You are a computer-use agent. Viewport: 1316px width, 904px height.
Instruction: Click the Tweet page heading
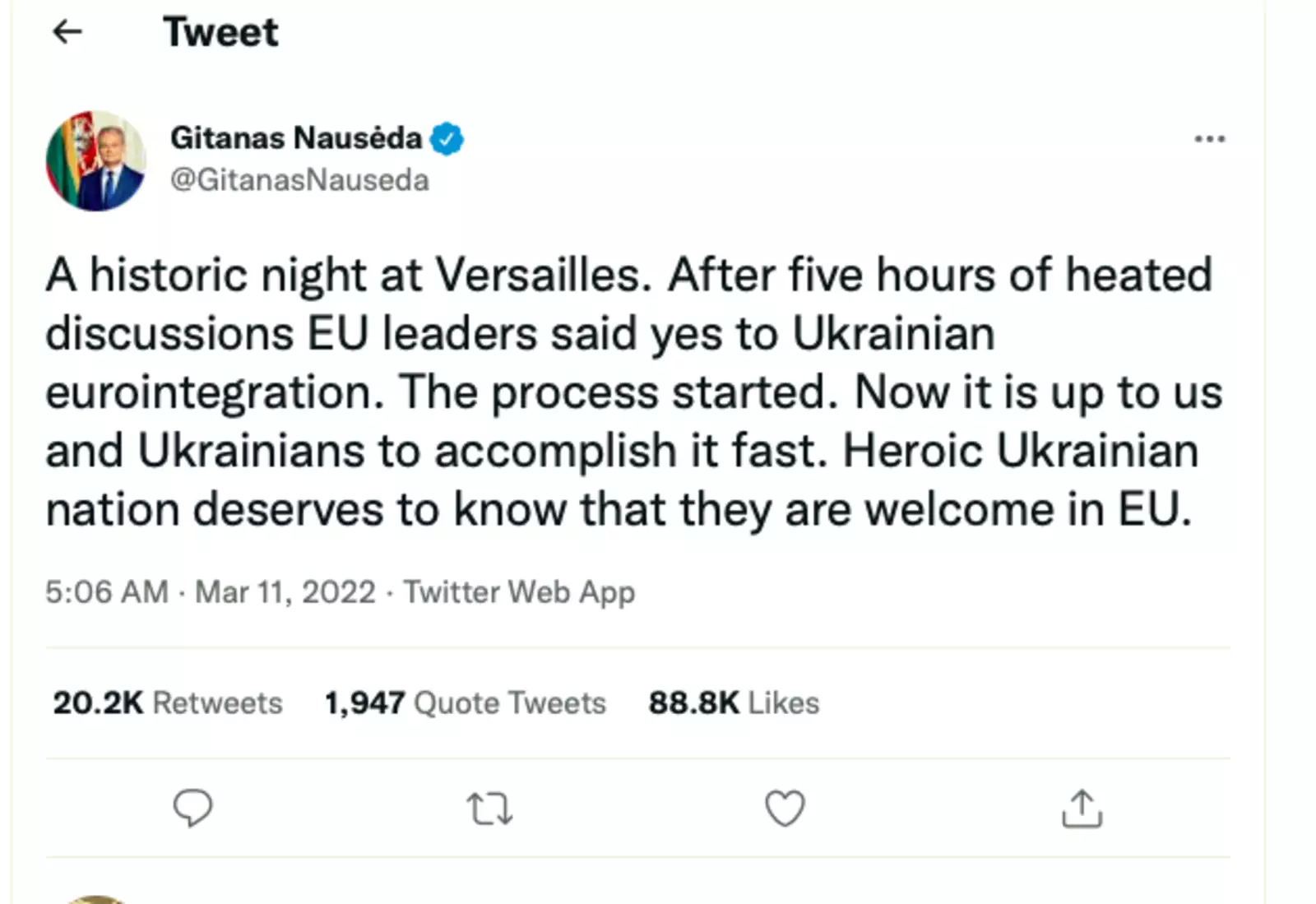220,33
